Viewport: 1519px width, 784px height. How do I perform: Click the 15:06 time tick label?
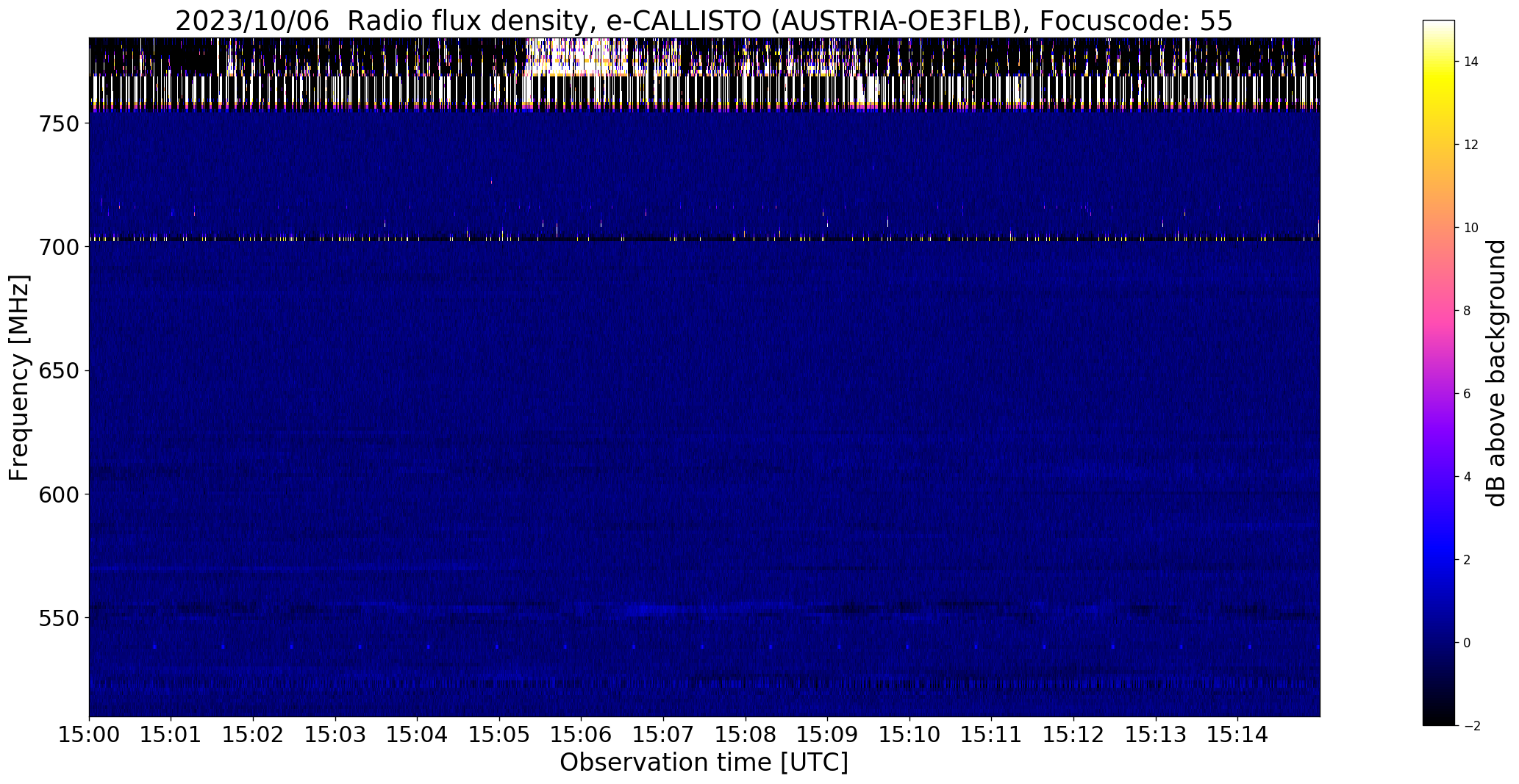pyautogui.click(x=582, y=735)
